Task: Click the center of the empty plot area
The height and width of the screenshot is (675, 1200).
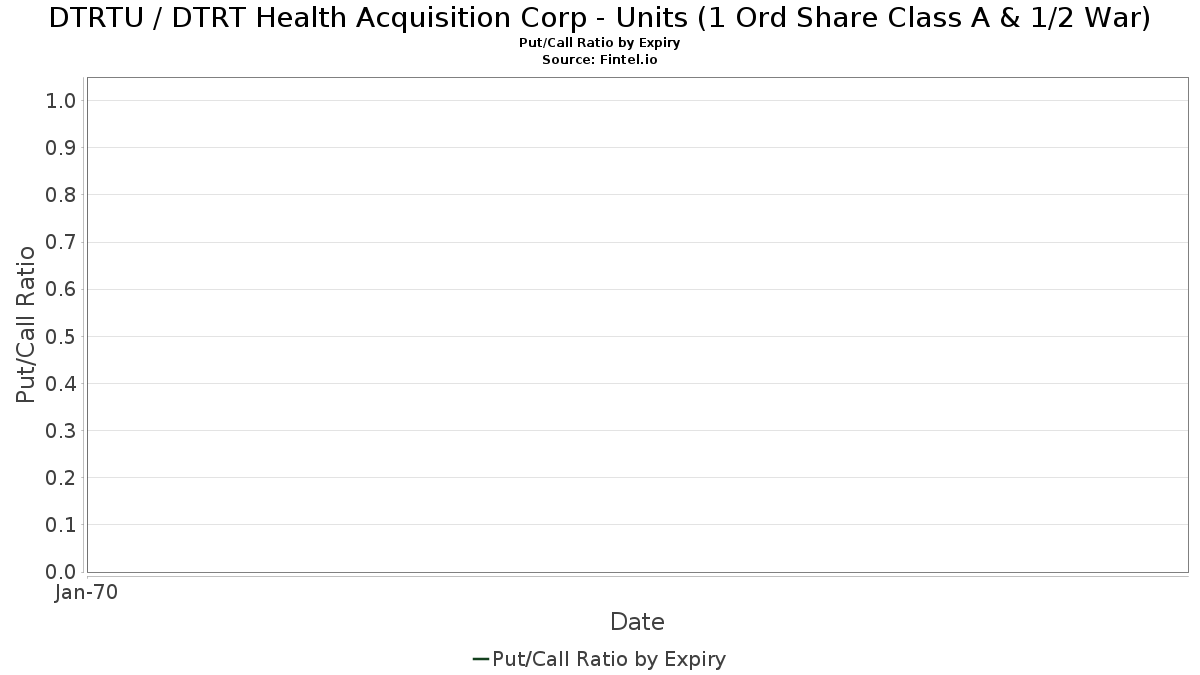Action: [637, 325]
